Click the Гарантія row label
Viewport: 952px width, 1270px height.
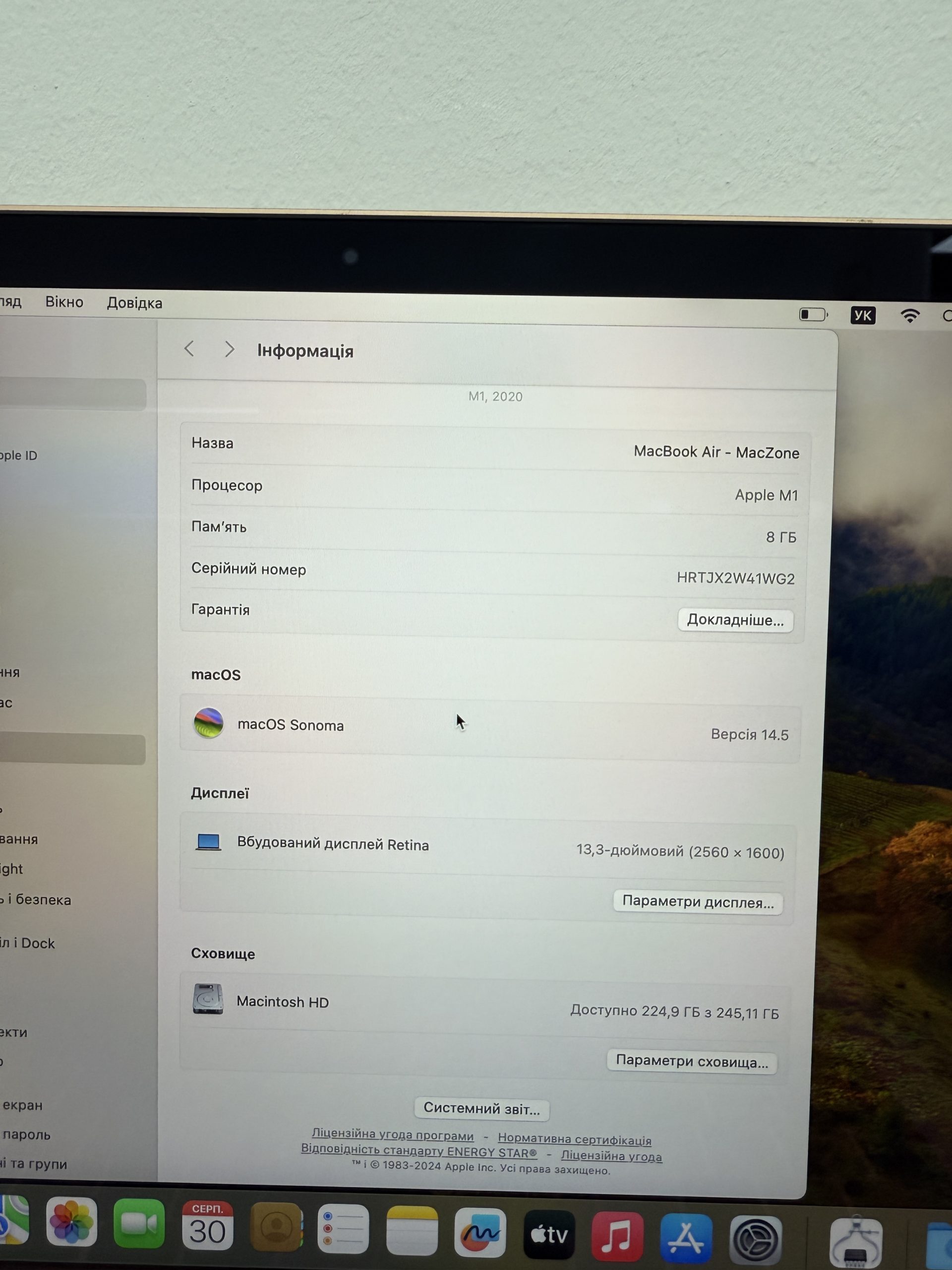pos(220,609)
